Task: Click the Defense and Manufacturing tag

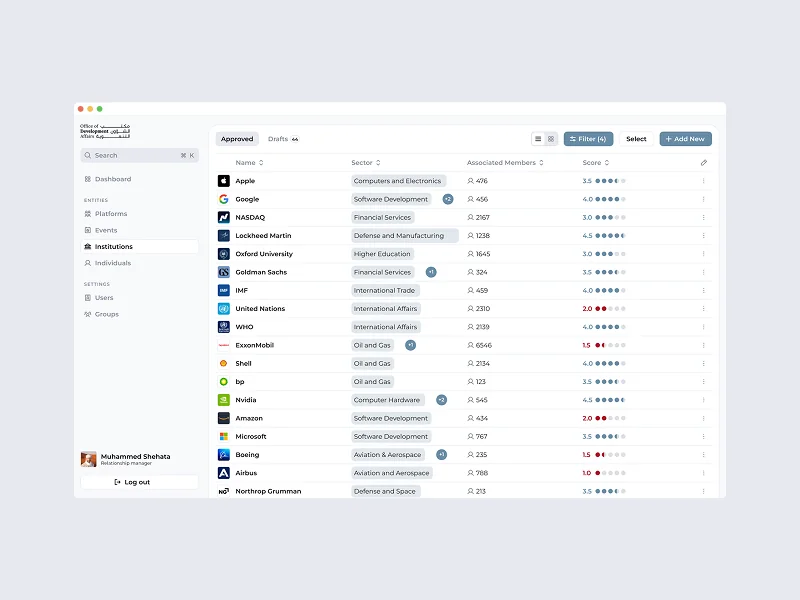Action: 405,236
